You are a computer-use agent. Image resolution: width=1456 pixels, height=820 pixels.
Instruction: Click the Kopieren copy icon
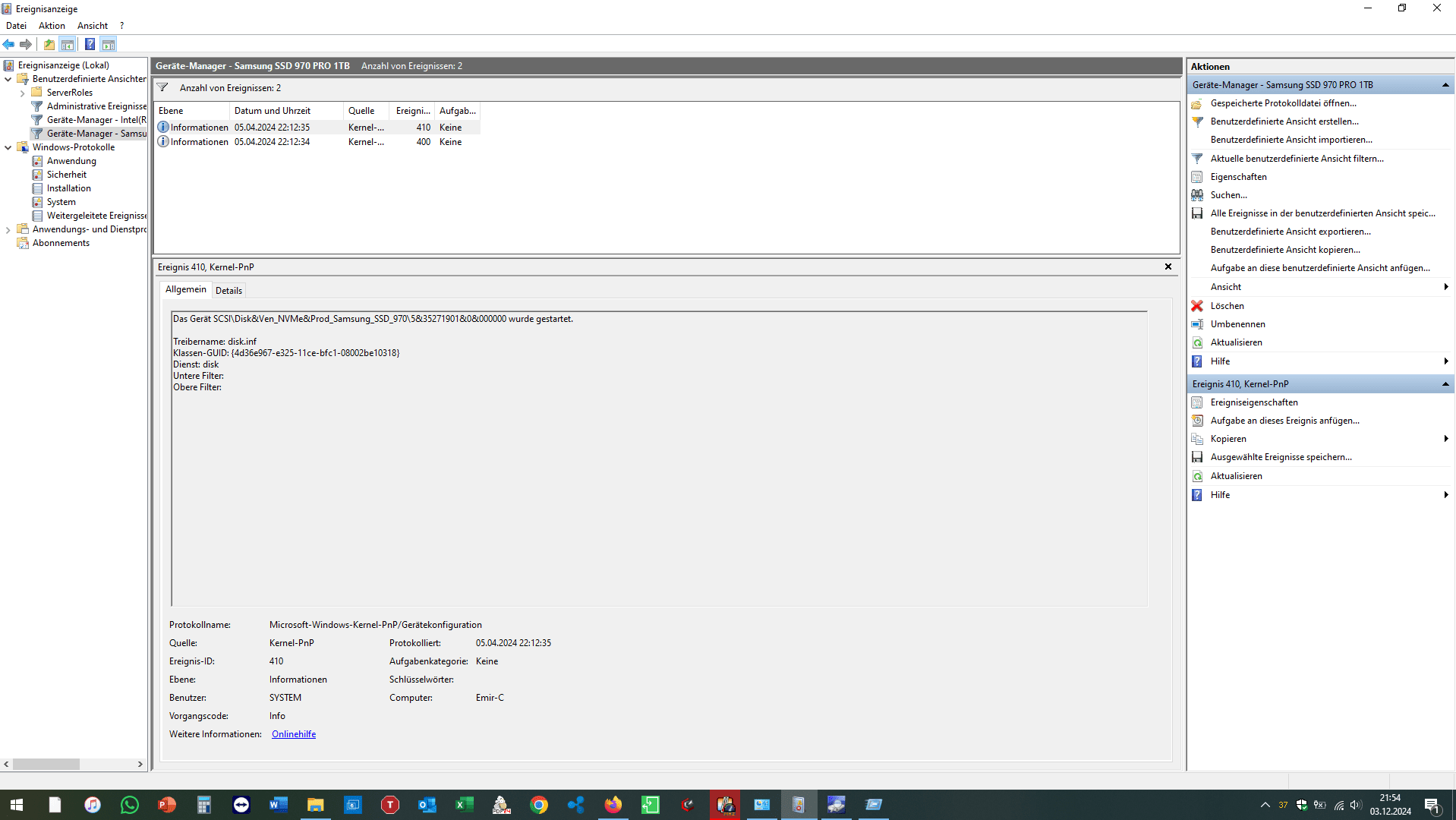(1197, 439)
